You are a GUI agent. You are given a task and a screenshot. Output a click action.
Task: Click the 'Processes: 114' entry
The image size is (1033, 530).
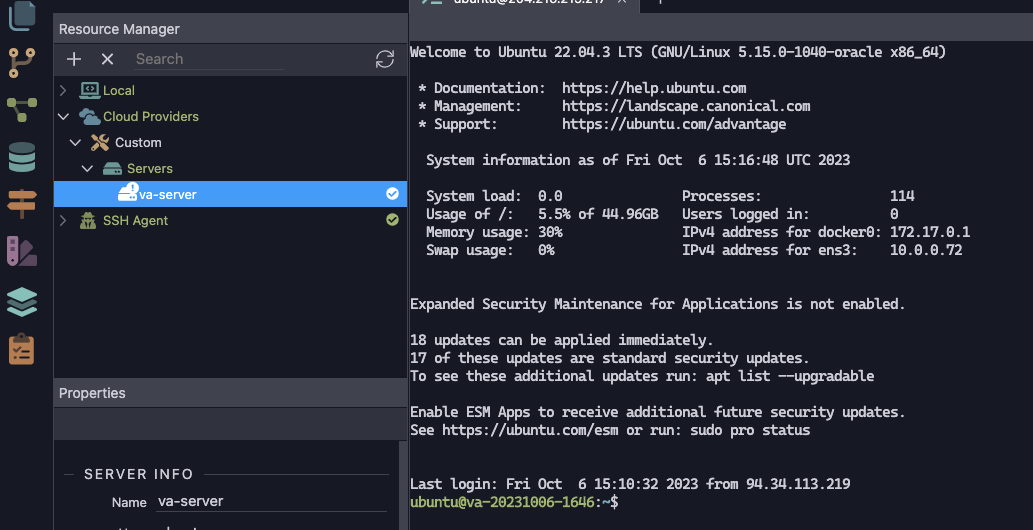[x=798, y=196]
